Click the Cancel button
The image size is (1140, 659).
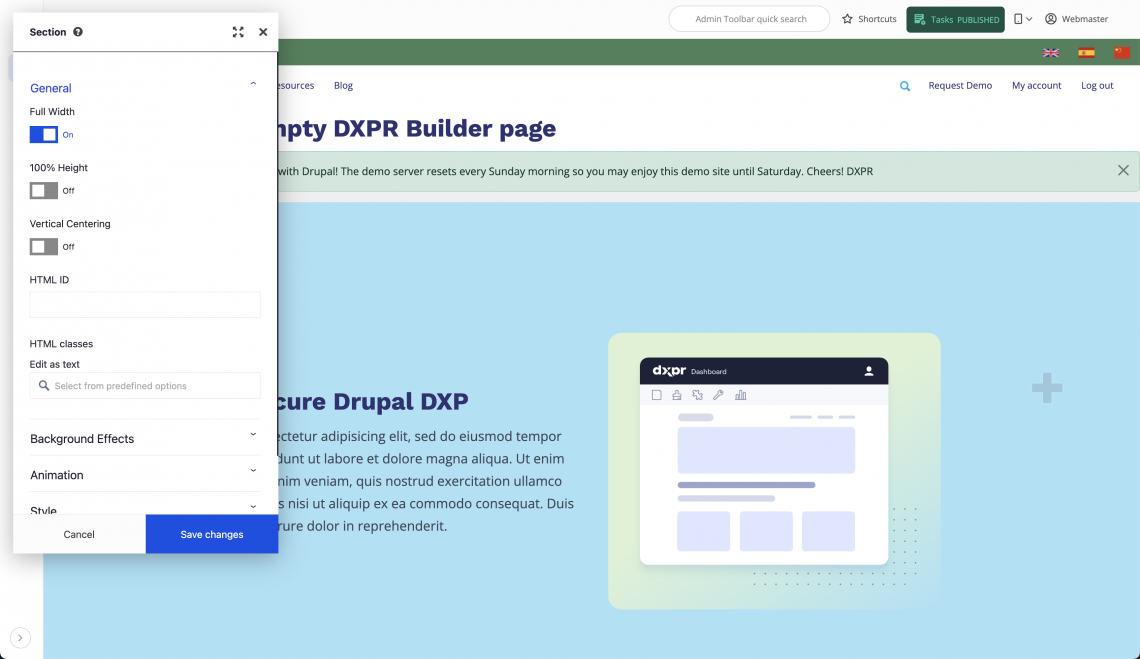pos(79,534)
